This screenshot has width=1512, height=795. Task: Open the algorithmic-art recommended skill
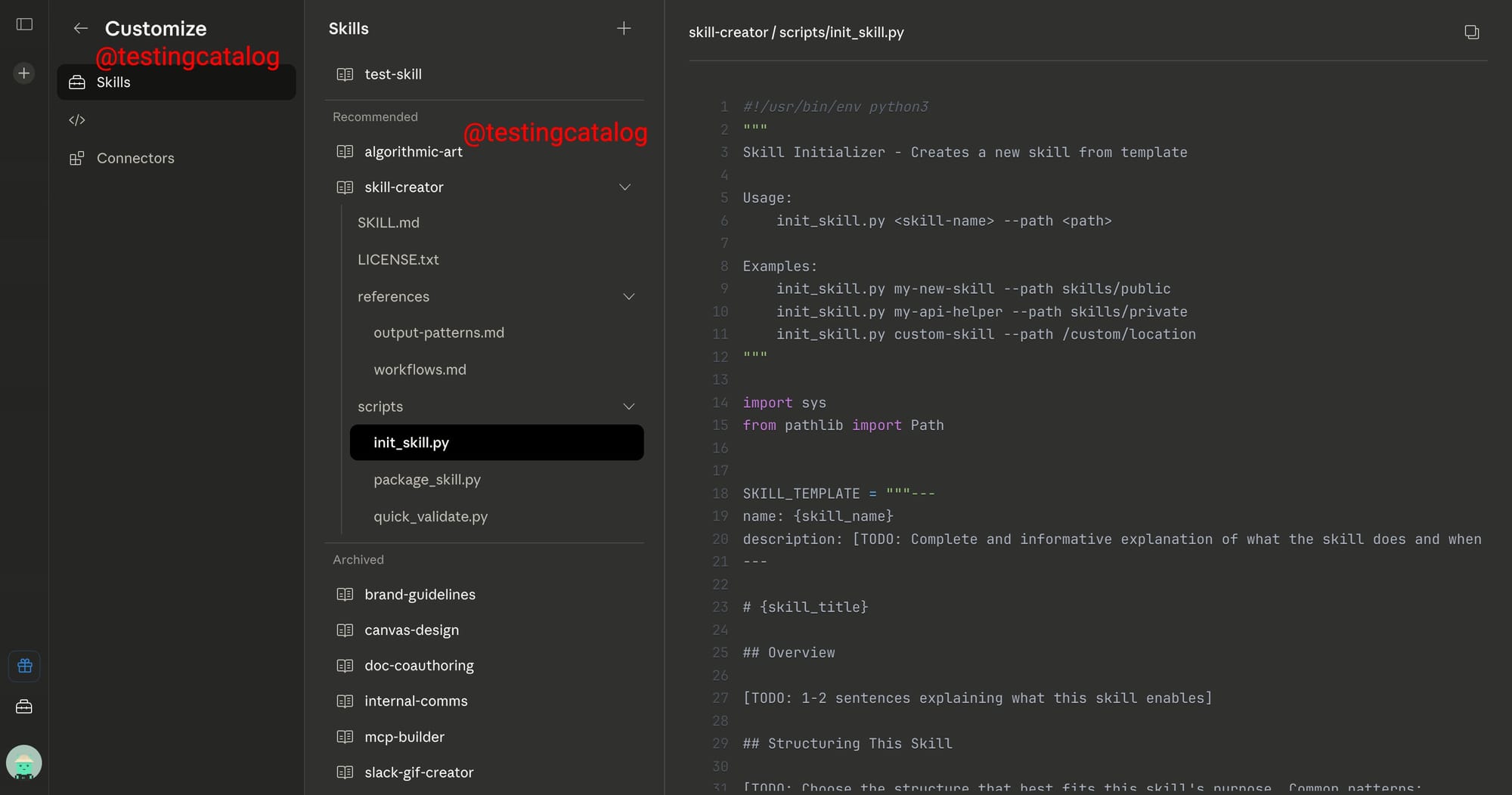(414, 152)
